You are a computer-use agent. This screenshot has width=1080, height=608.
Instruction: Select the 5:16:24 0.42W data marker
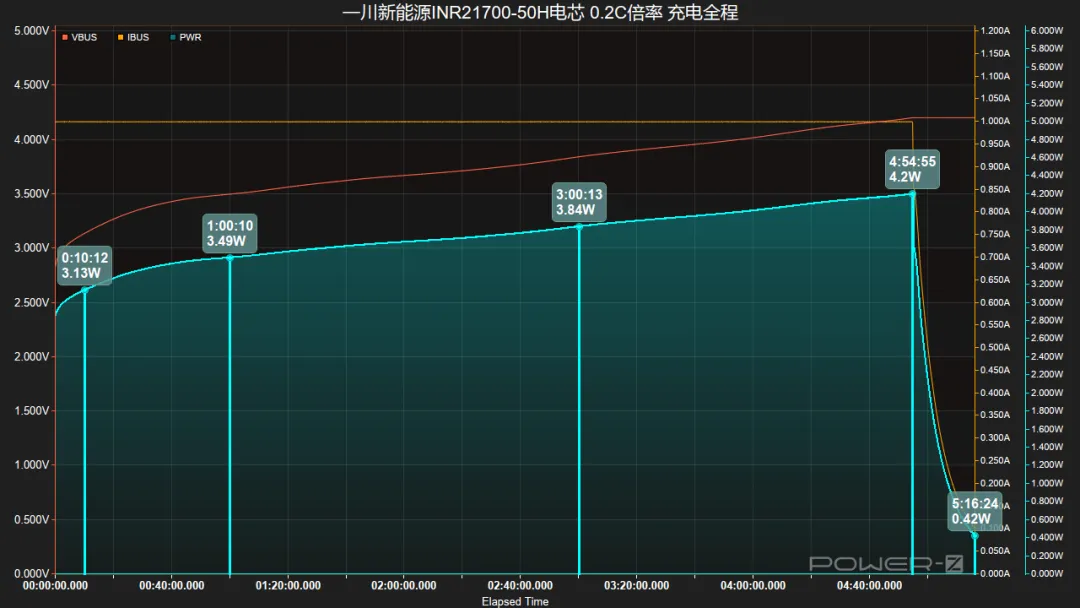coord(975,511)
